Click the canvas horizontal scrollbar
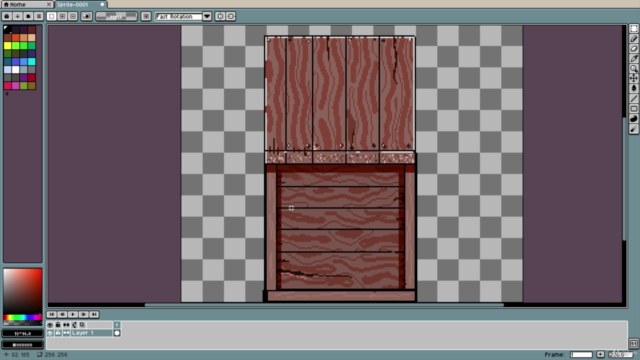Screen dimensions: 640x360 [324, 304]
